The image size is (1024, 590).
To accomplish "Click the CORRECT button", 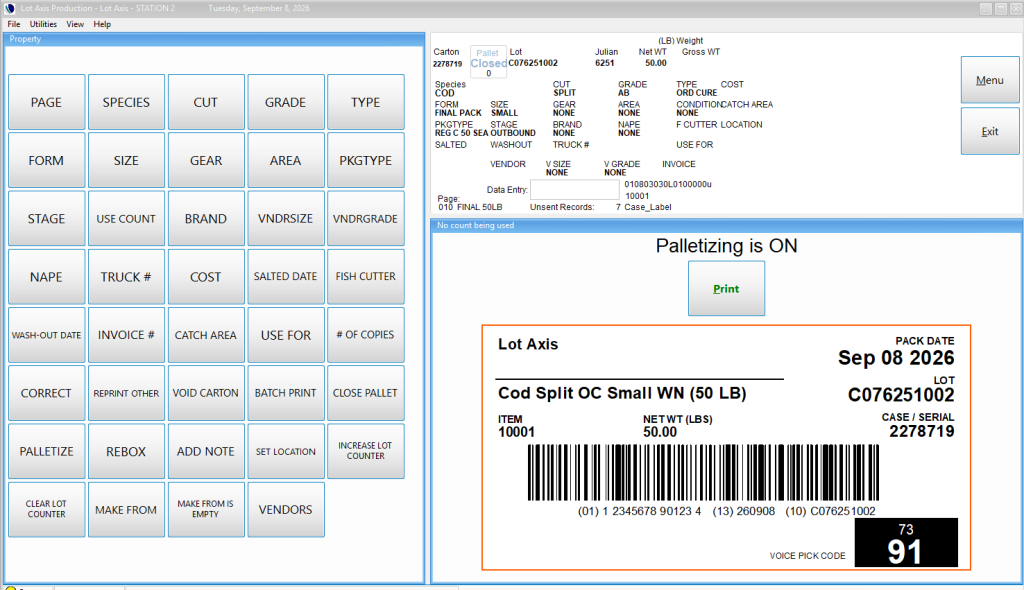I will click(46, 393).
